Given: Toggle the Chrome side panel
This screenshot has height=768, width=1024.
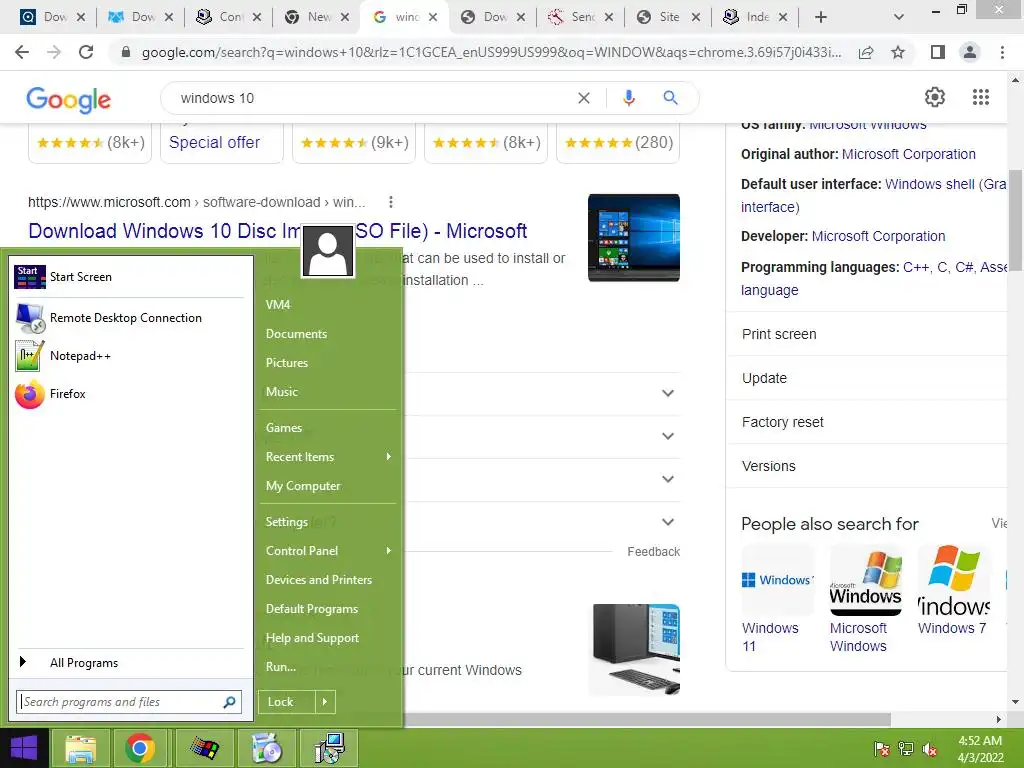Looking at the screenshot, I should tap(938, 52).
